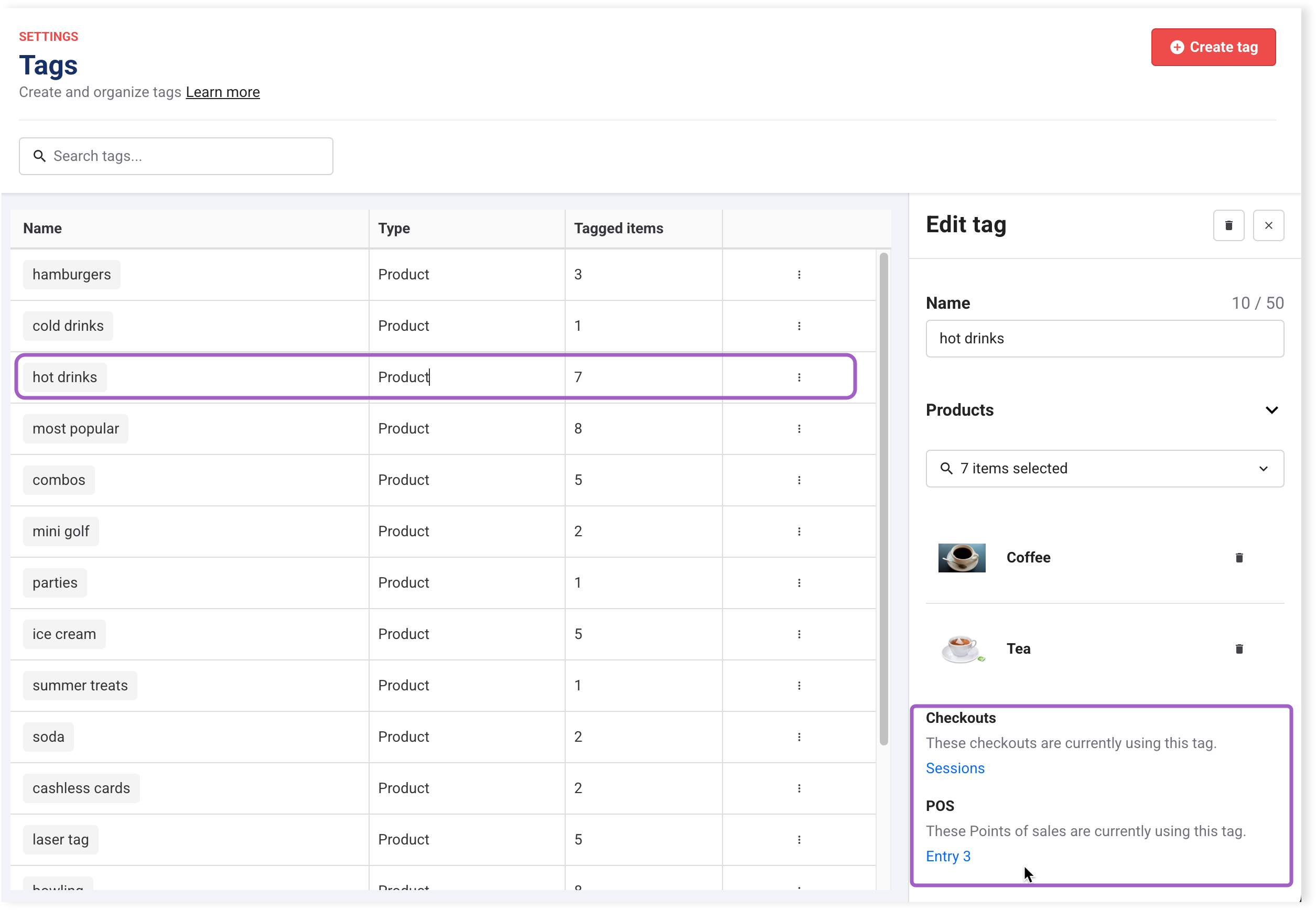
Task: Open the 7 items selected dropdown
Action: (x=1105, y=469)
